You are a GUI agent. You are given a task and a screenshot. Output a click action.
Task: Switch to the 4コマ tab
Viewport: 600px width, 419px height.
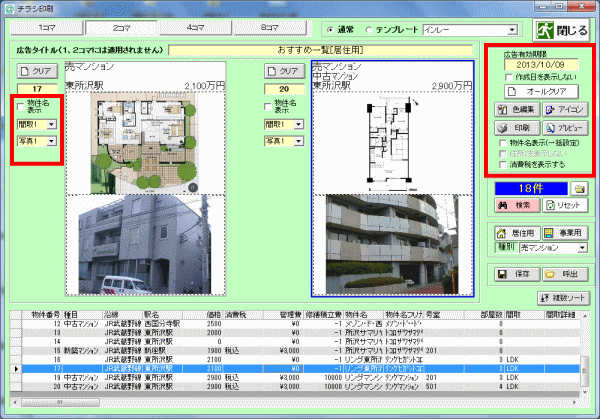pyautogui.click(x=195, y=28)
